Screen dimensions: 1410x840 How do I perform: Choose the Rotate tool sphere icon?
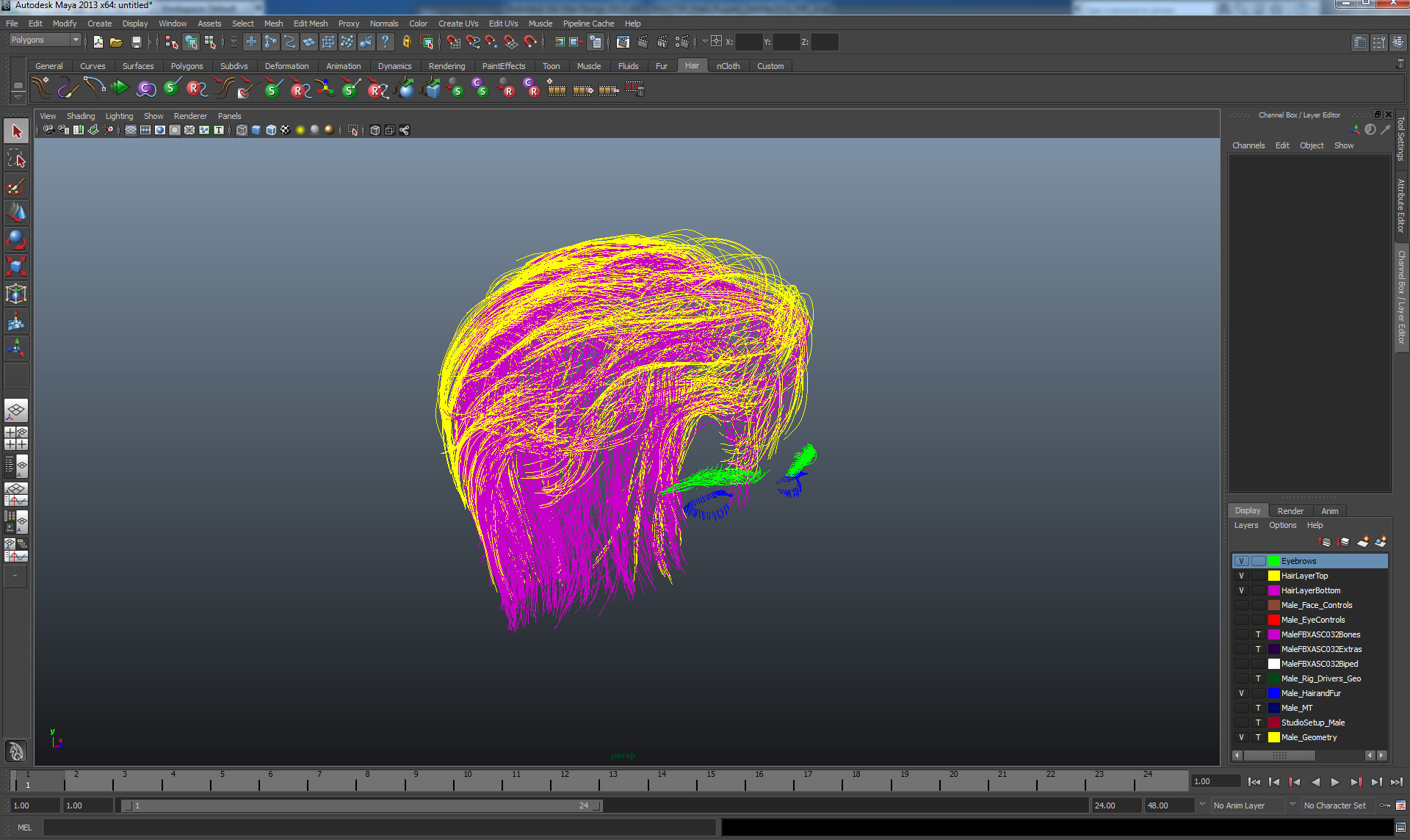(x=16, y=239)
